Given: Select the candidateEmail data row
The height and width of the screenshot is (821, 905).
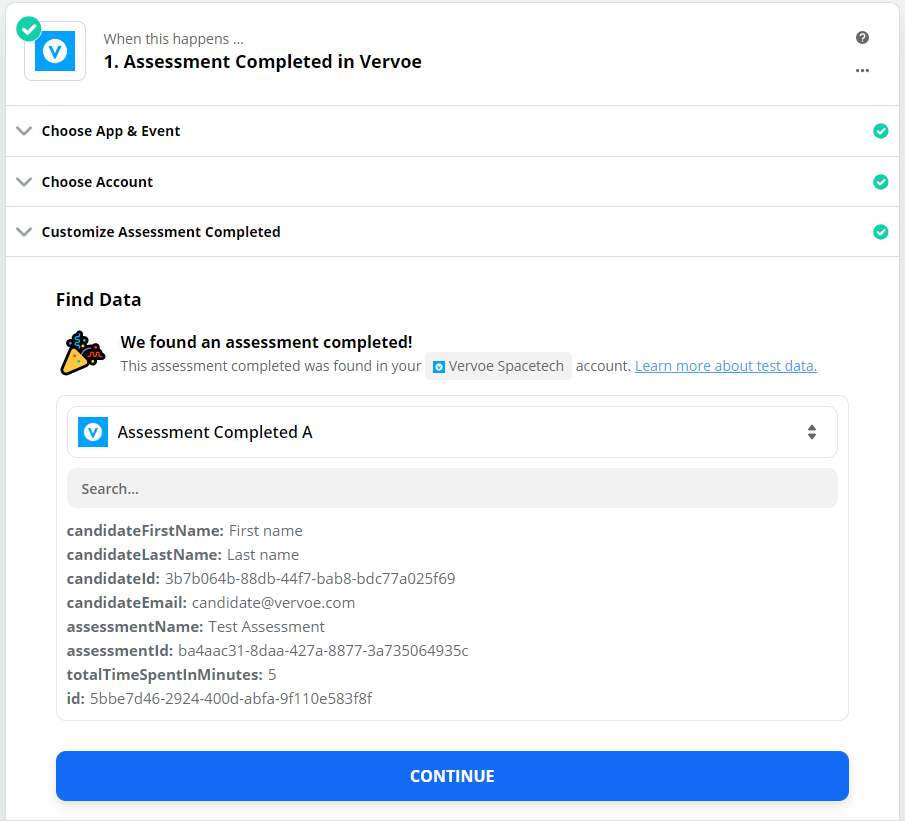Looking at the screenshot, I should click(x=211, y=603).
